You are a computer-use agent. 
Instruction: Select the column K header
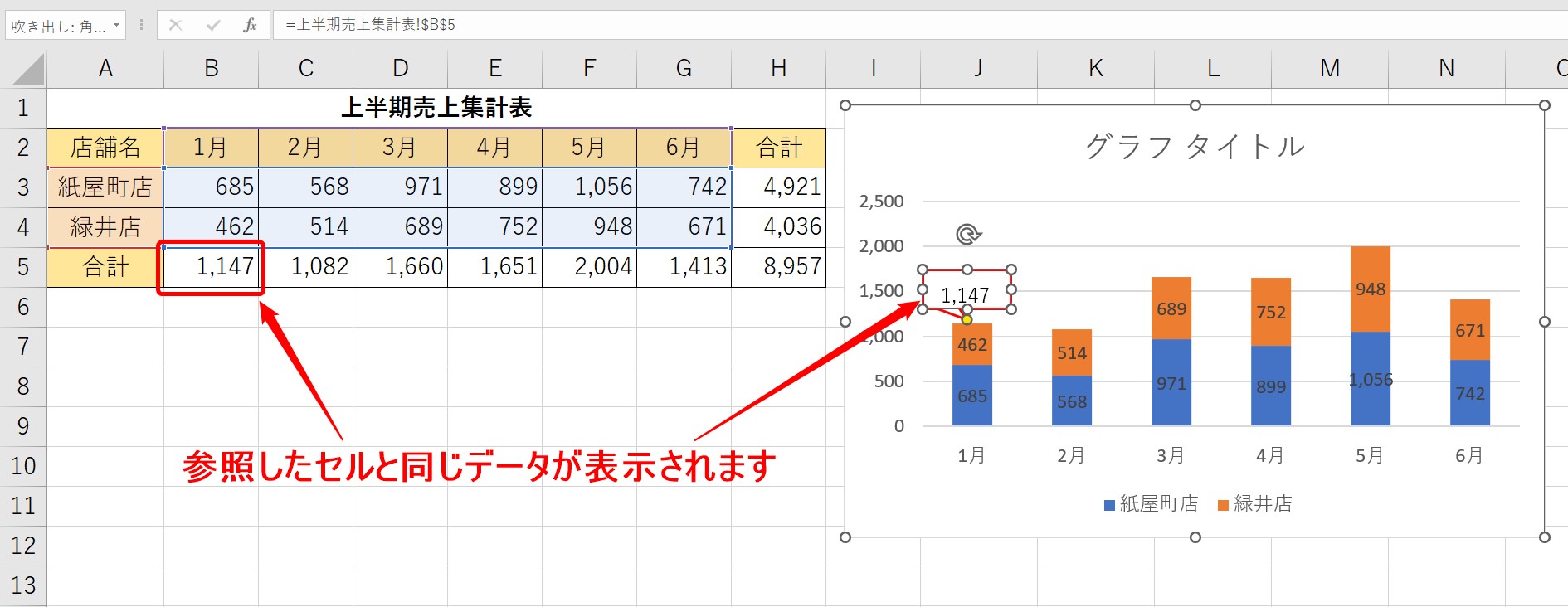point(1095,69)
